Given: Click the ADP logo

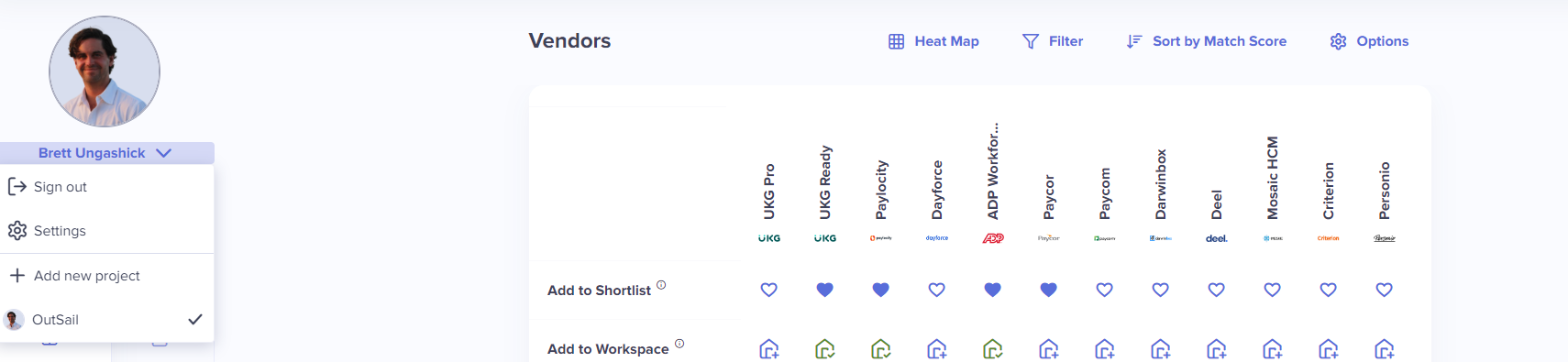Looking at the screenshot, I should [993, 238].
